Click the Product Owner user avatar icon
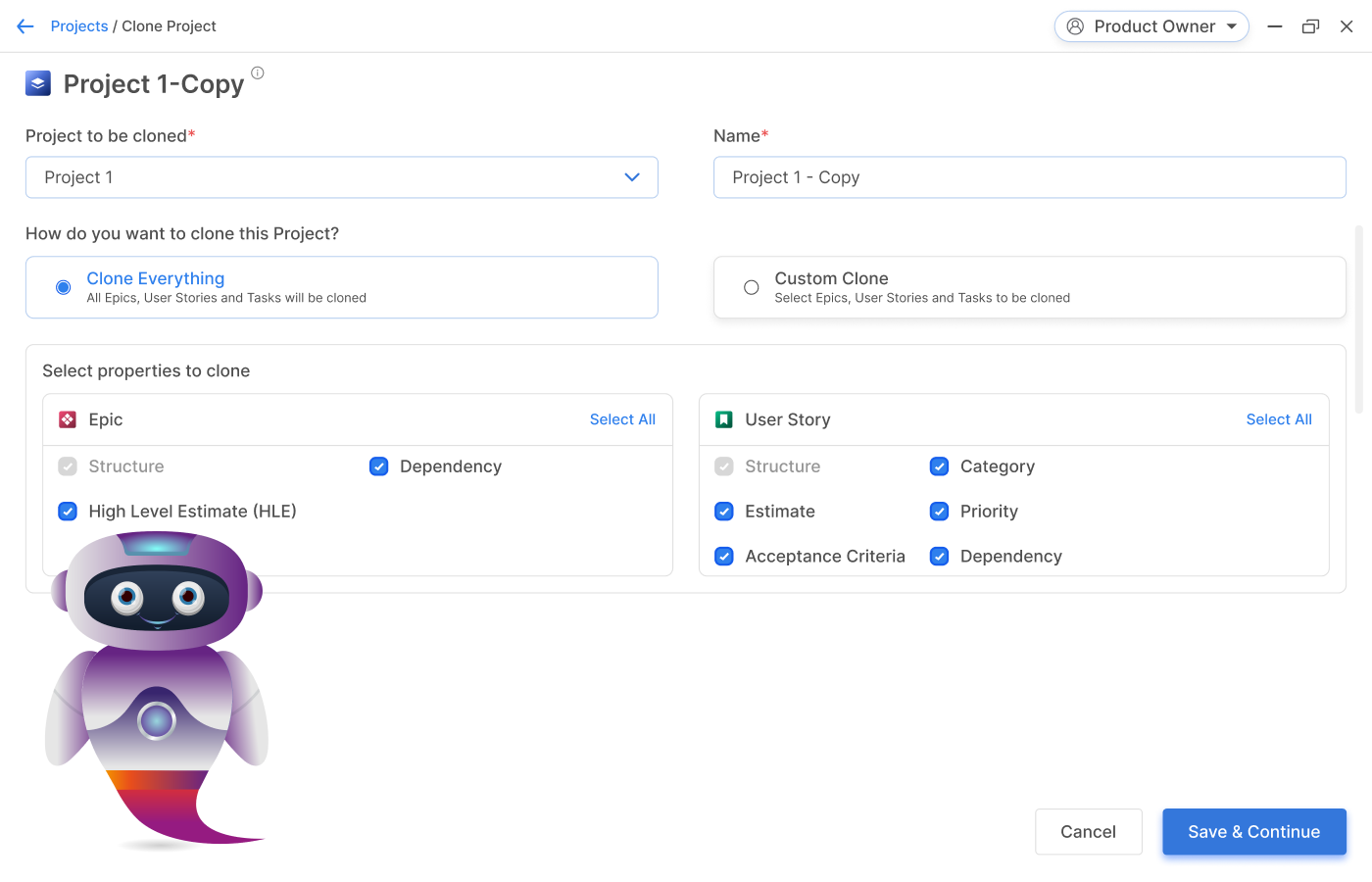 [1075, 26]
